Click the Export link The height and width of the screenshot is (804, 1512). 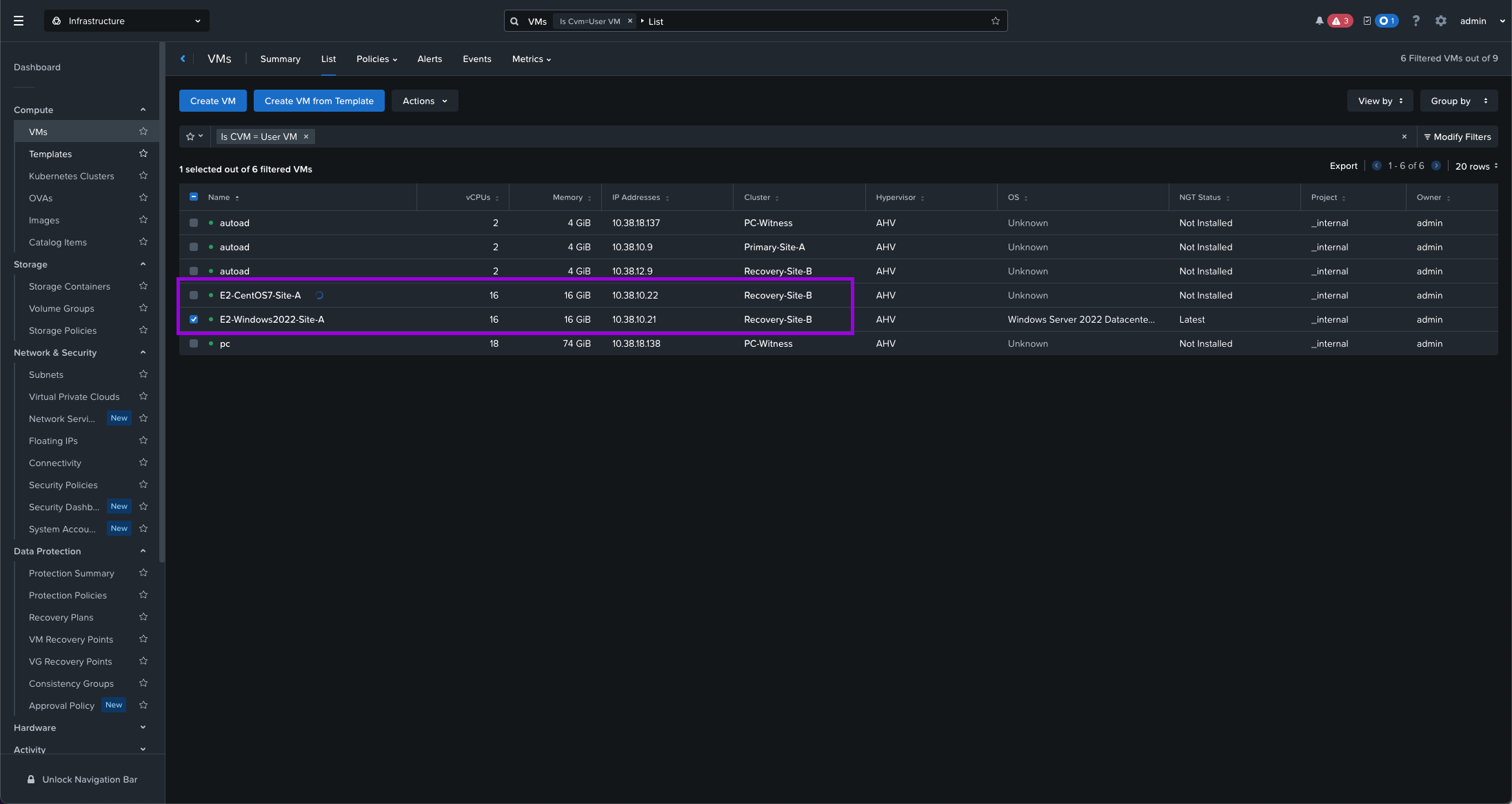pos(1343,165)
